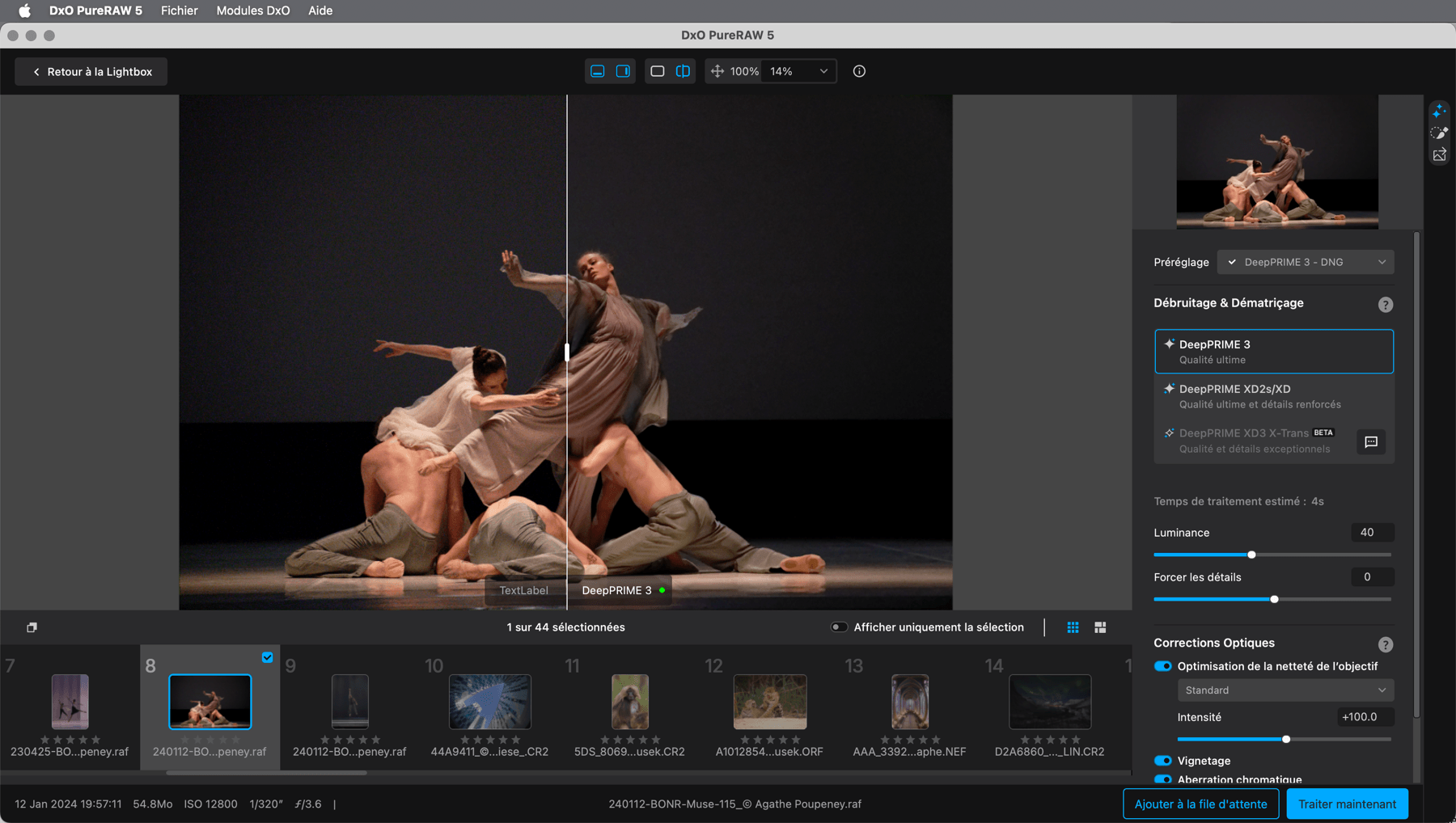Click the filmstrip horizontal scrollbar
This screenshot has width=1456, height=823.
266,773
